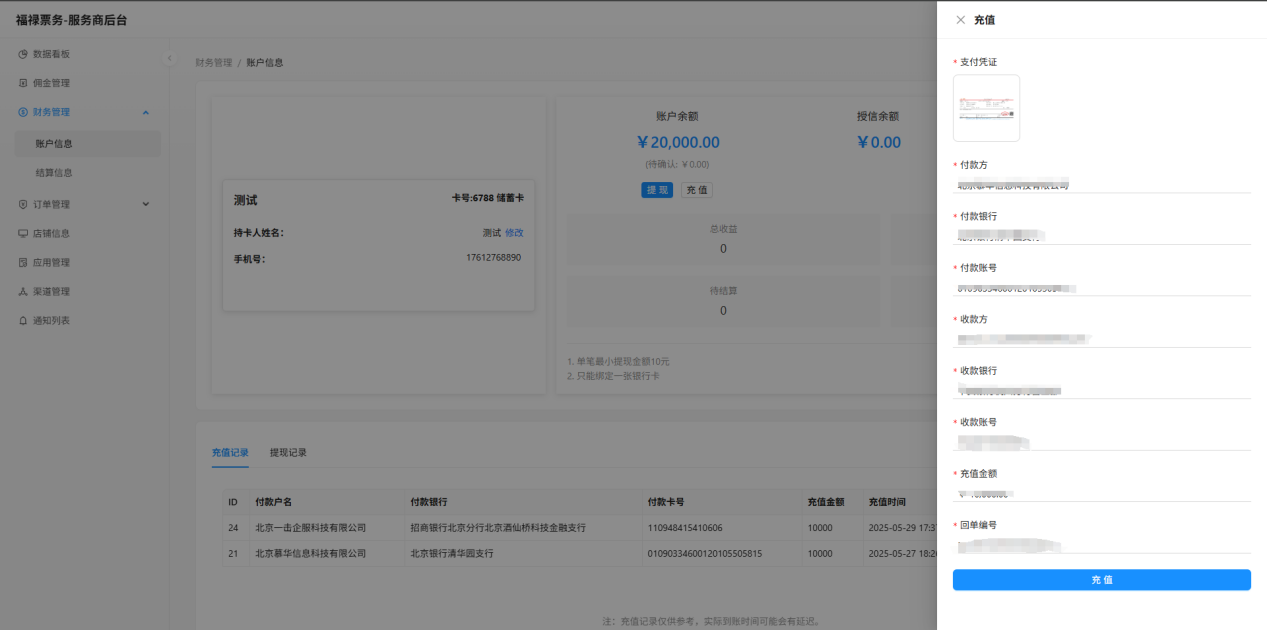
Task: Open the 支付凭证 uploaded image thumbnail
Action: [x=986, y=108]
